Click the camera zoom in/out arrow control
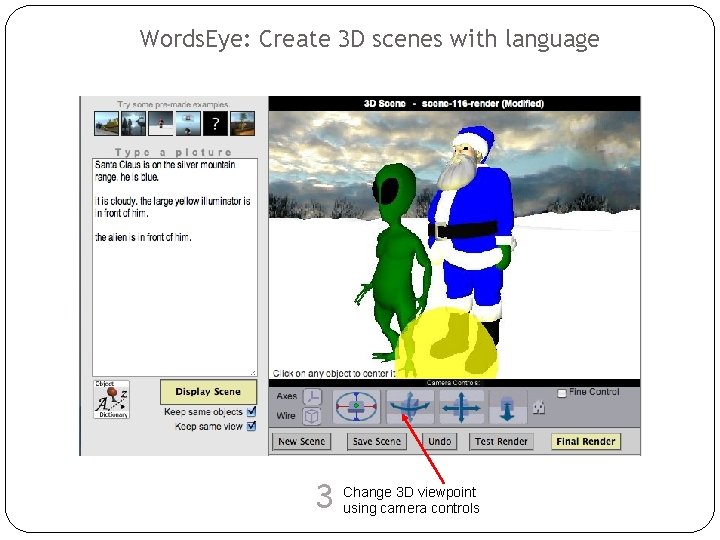 pos(507,407)
